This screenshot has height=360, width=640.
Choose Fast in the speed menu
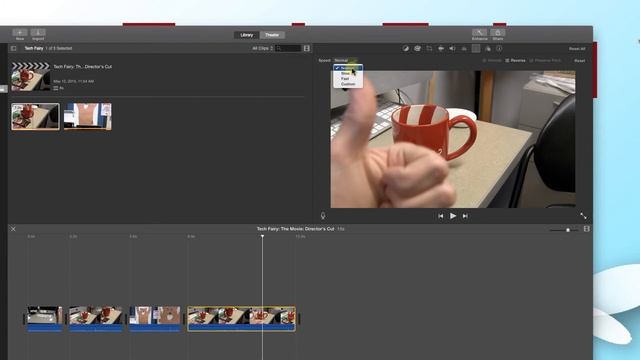tap(348, 78)
